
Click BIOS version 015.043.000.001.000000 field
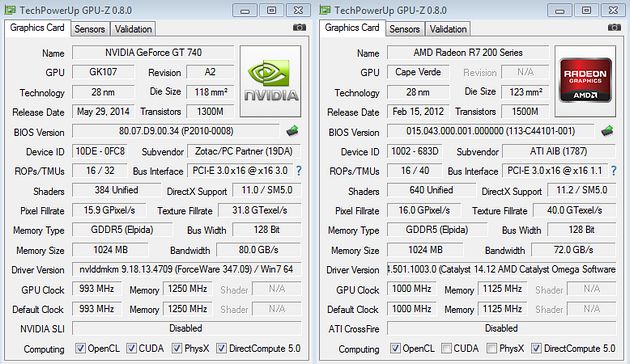click(491, 131)
